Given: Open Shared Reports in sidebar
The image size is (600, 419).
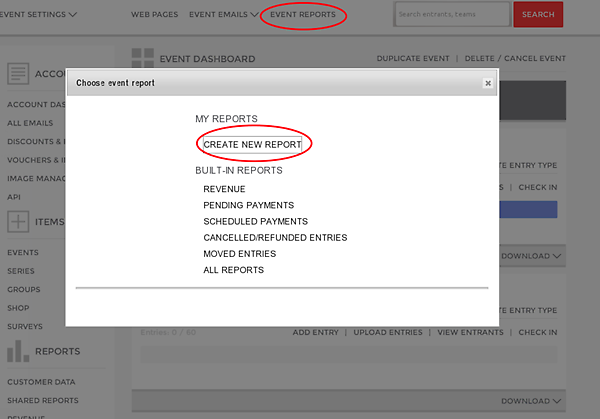Looking at the screenshot, I should coord(43,400).
